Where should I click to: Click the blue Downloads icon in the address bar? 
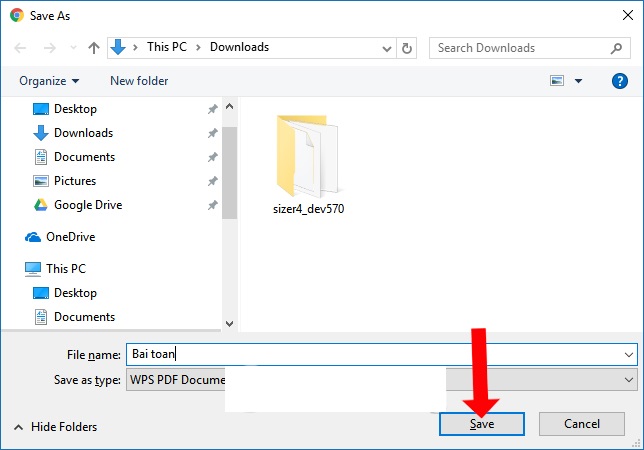pos(118,47)
